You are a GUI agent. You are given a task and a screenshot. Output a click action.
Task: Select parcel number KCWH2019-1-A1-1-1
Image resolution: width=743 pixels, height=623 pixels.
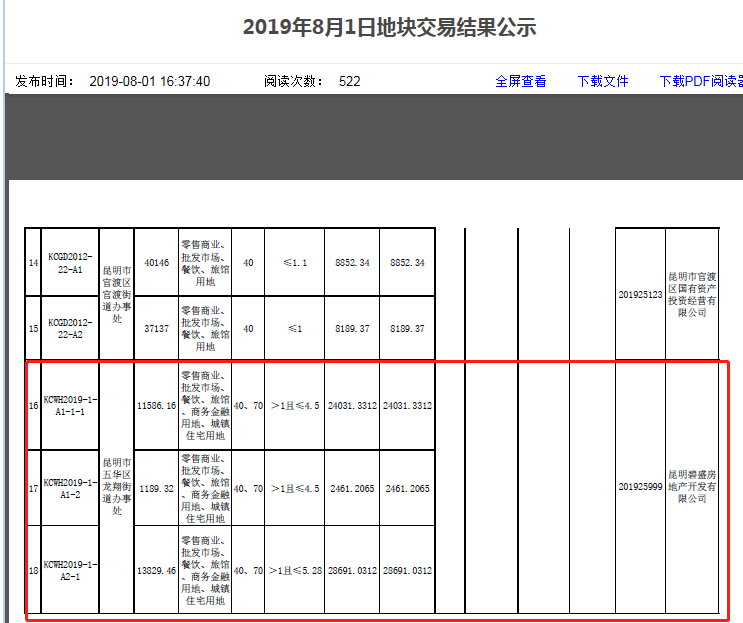pyautogui.click(x=70, y=406)
